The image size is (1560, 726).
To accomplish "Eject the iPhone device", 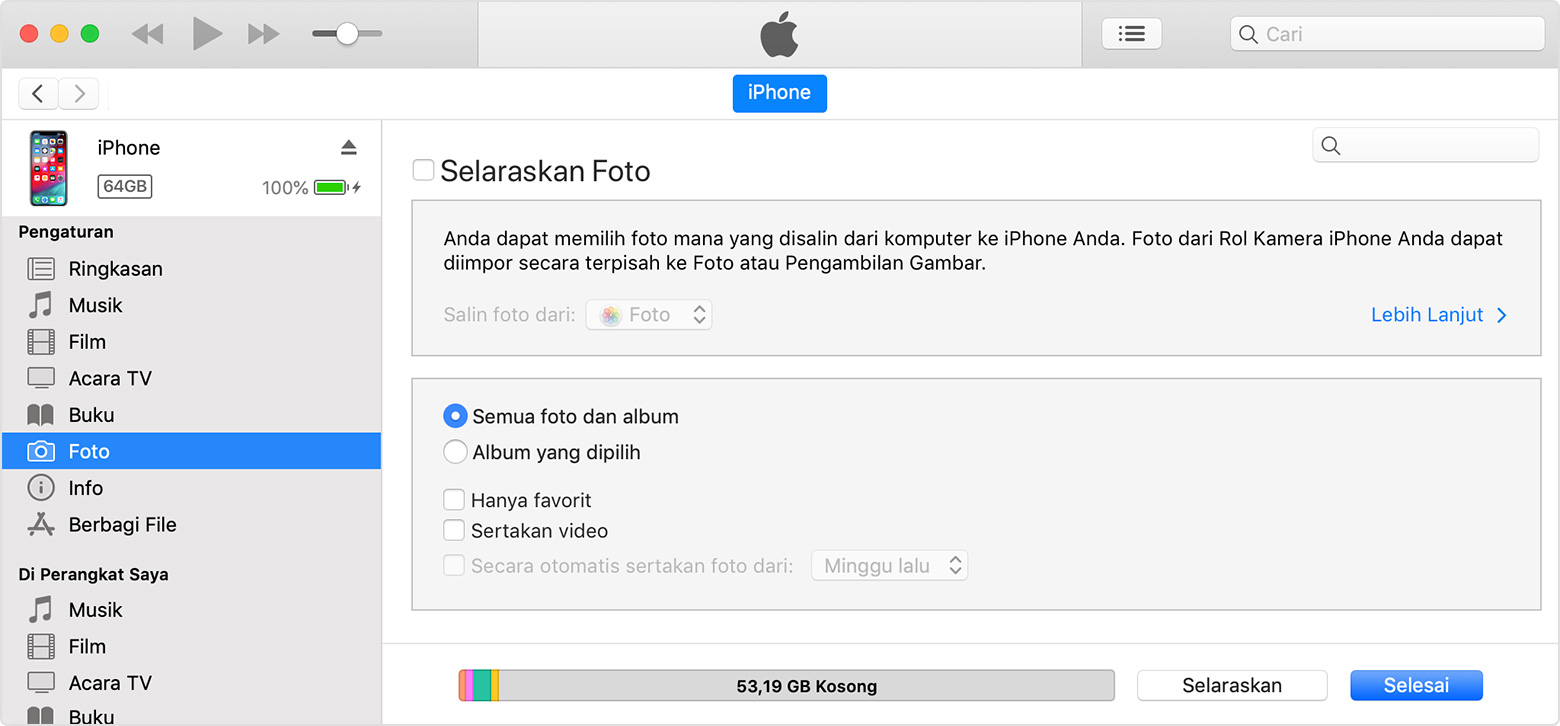I will coord(348,148).
